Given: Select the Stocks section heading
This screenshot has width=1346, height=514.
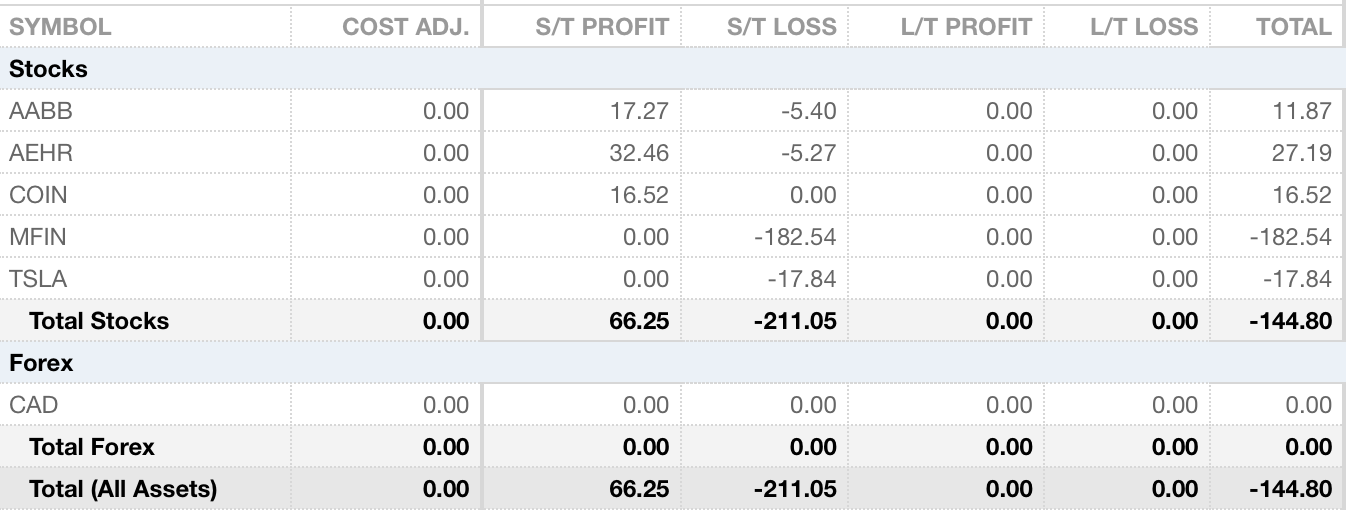Looking at the screenshot, I should pos(49,69).
